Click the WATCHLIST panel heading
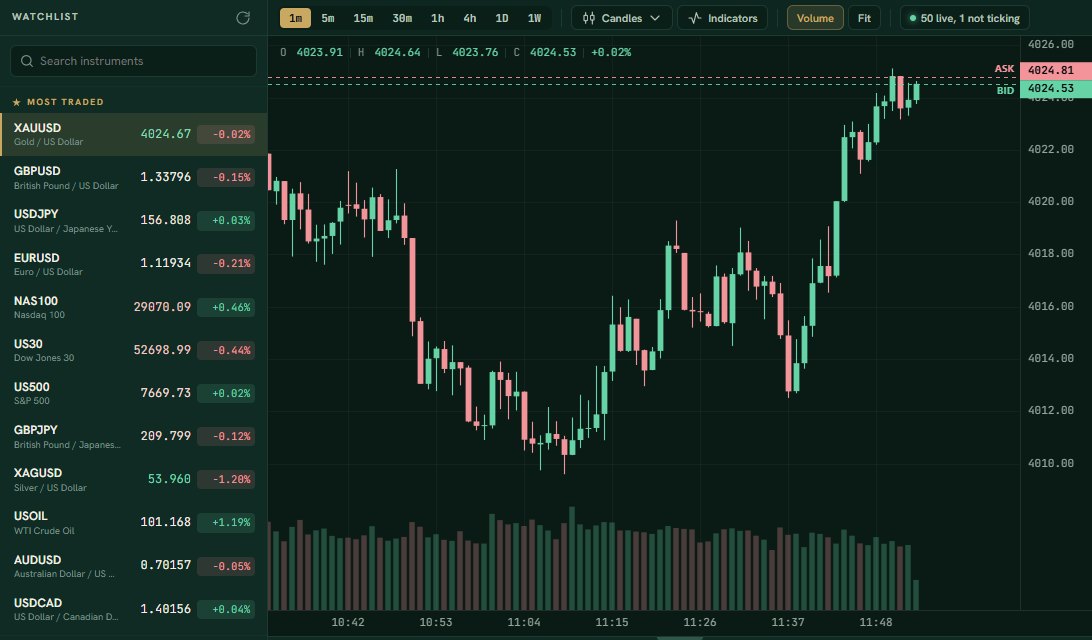This screenshot has height=640, width=1092. tap(45, 17)
